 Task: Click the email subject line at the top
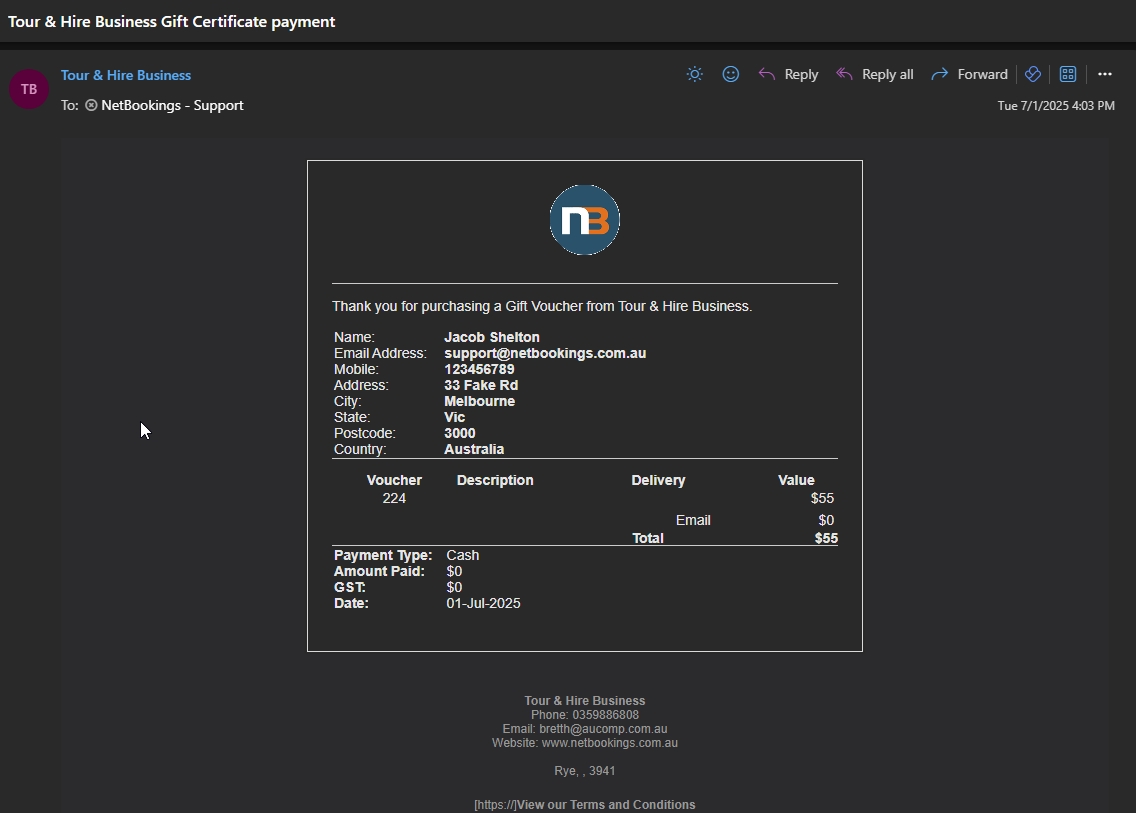point(172,22)
